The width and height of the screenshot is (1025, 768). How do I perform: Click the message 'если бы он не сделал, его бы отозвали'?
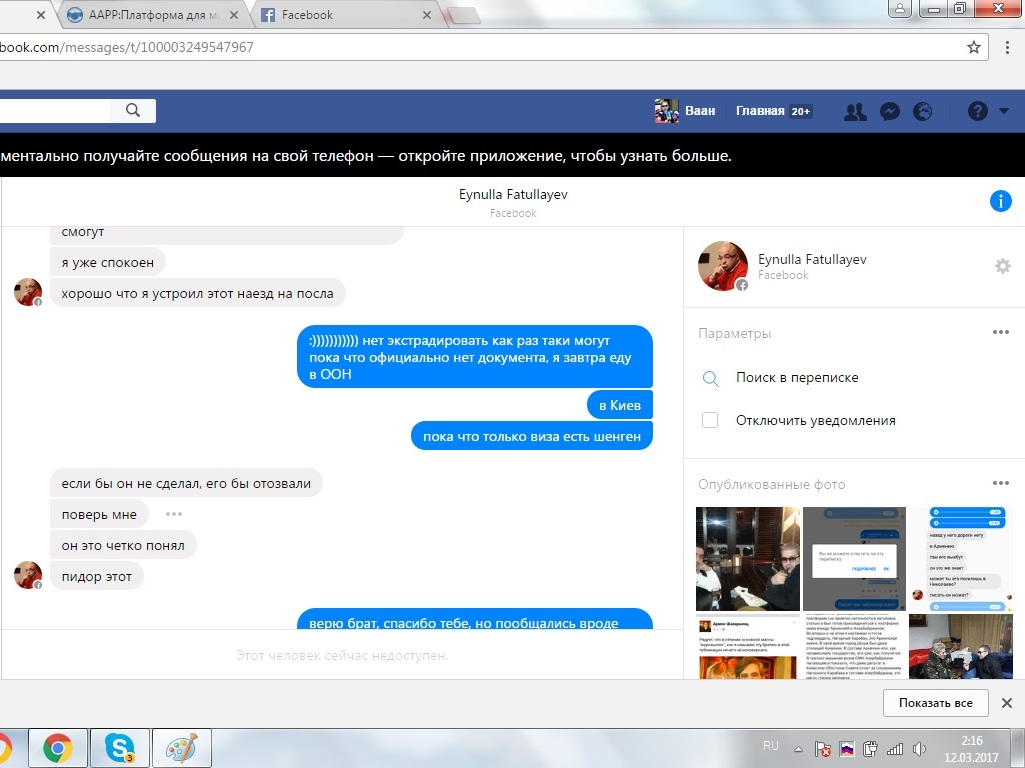(186, 484)
